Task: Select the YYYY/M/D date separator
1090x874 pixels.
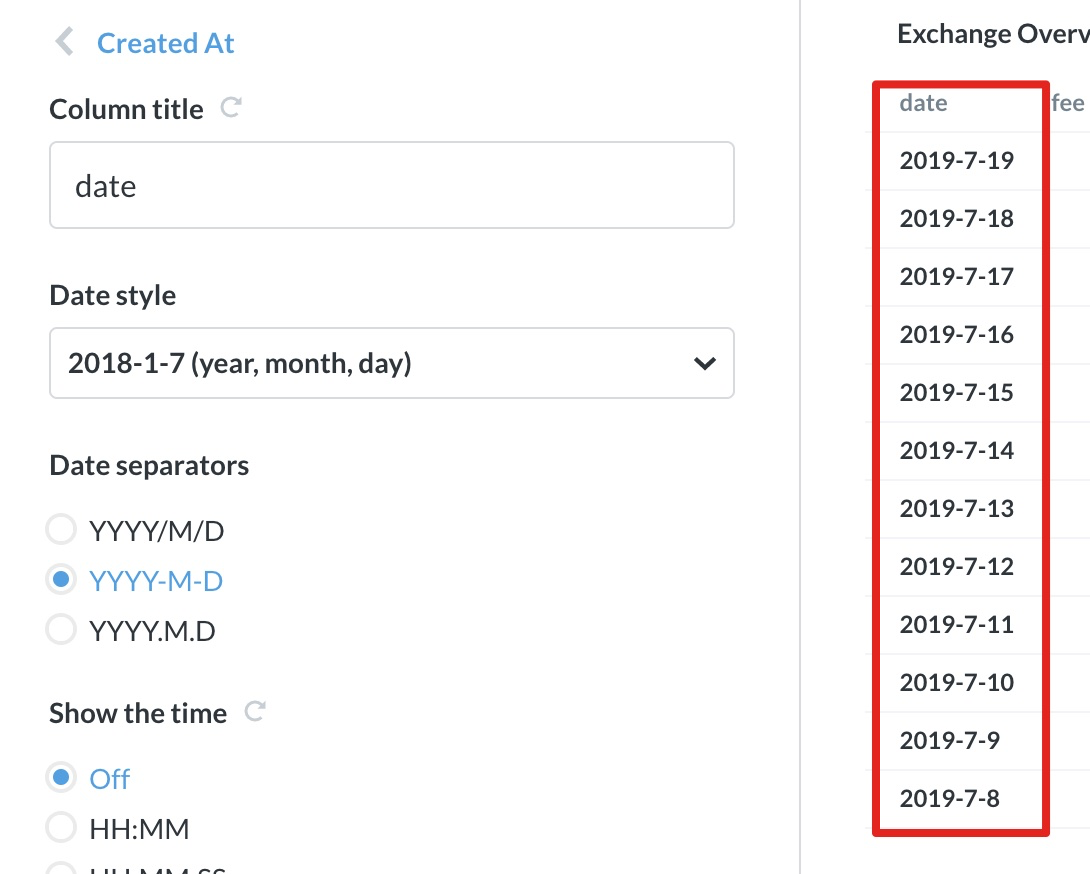Action: [x=61, y=529]
